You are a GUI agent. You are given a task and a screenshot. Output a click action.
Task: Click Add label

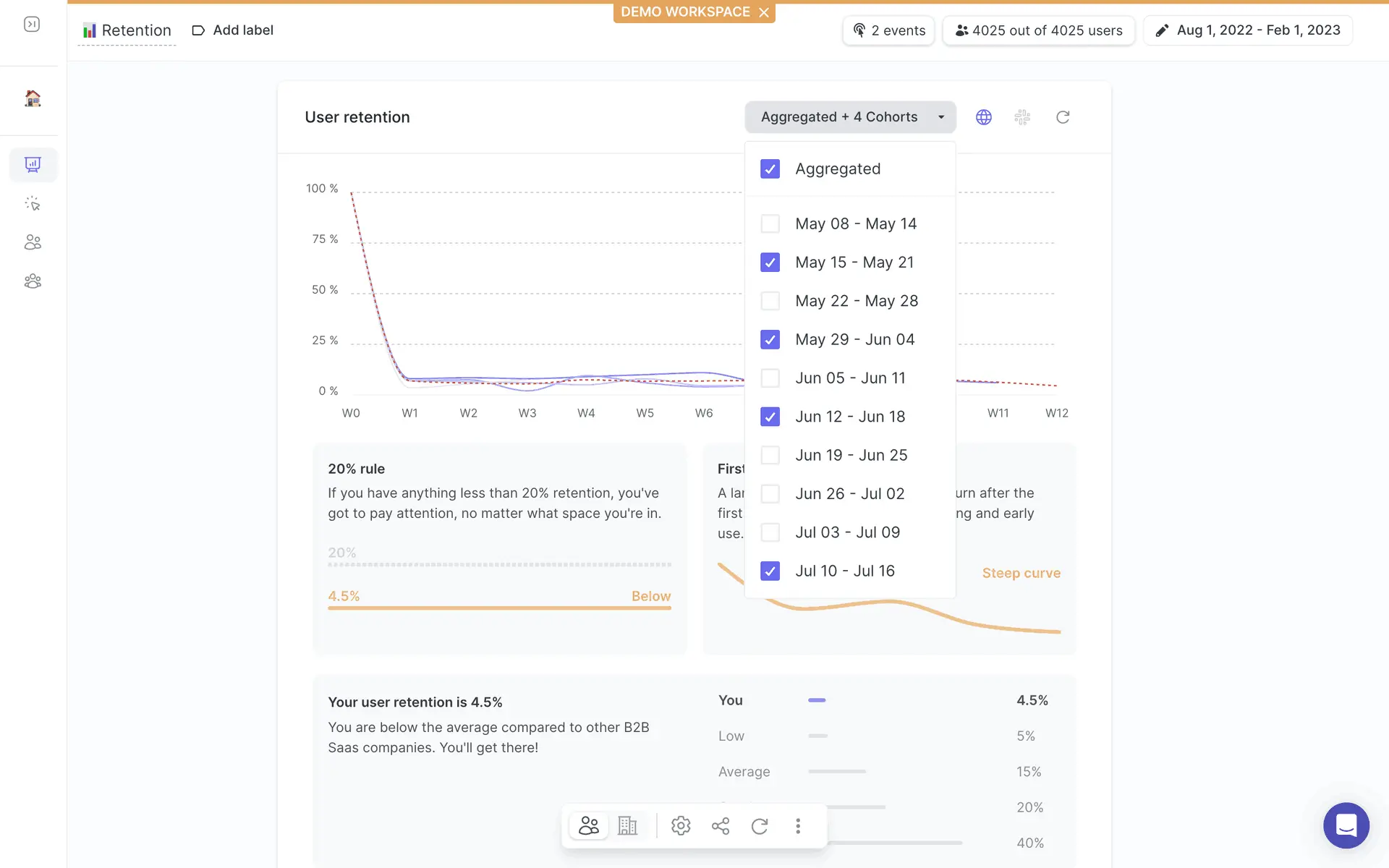[233, 30]
